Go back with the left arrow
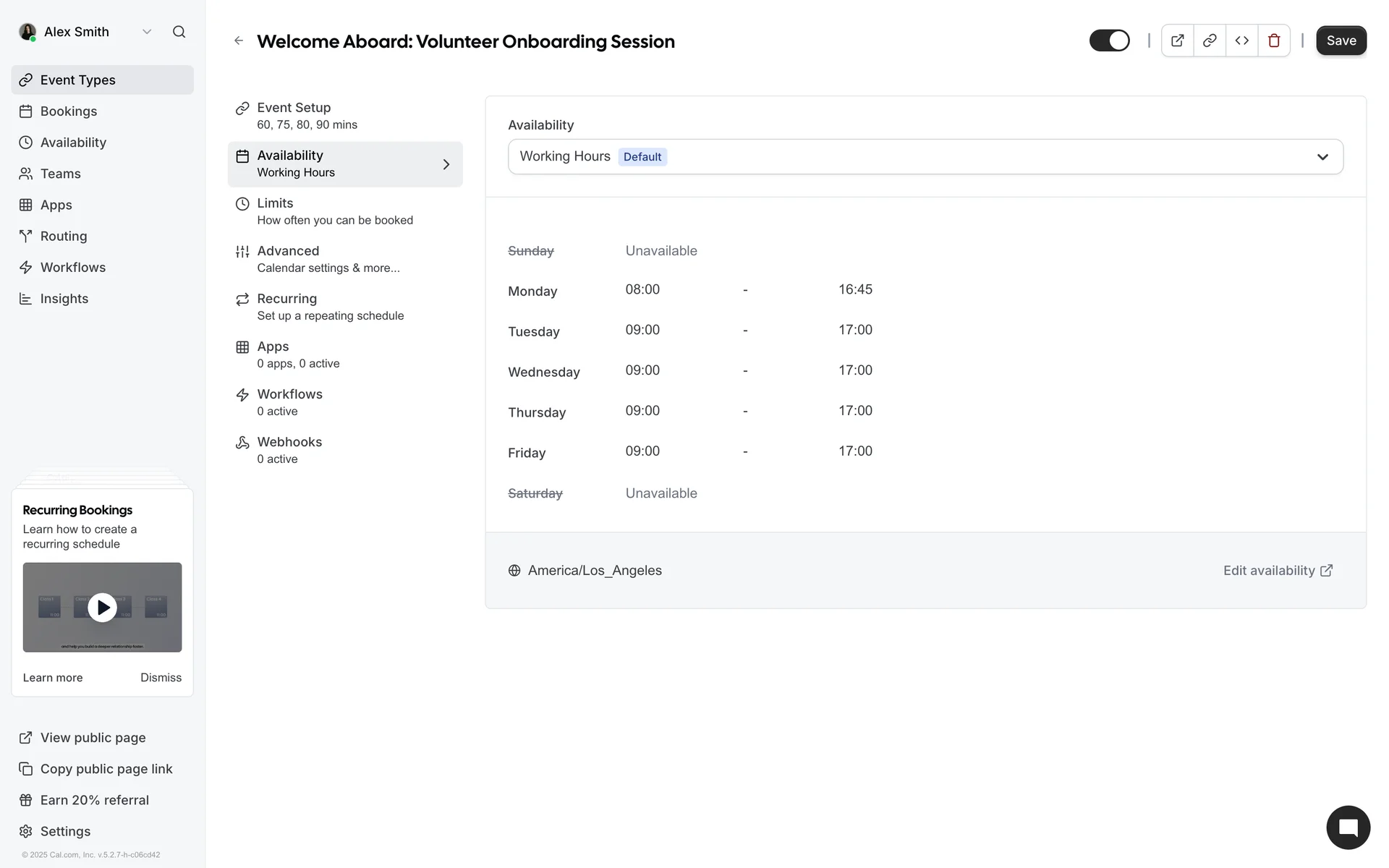This screenshot has width=1389, height=868. (x=239, y=41)
